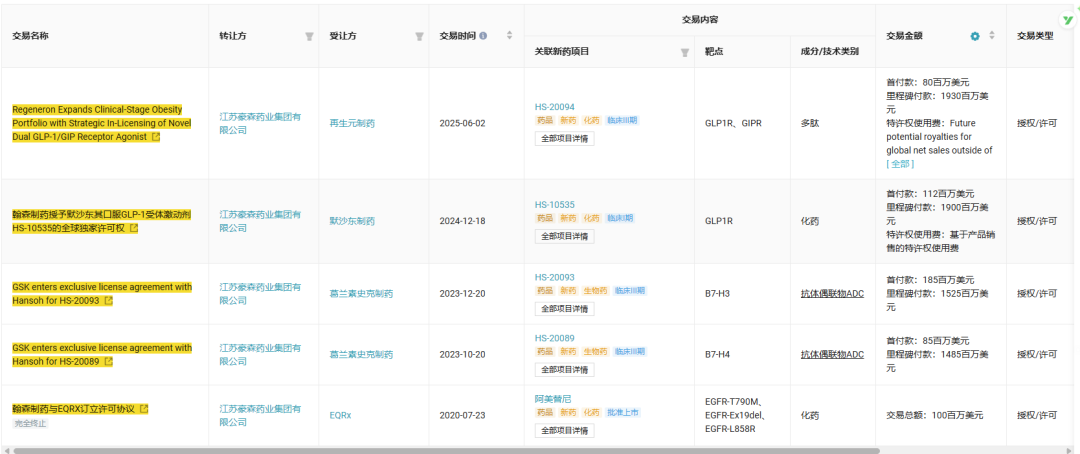Screen dimensions: 1080x454
Task: Sort by 交易金额 using arrow icon
Action: point(992,36)
